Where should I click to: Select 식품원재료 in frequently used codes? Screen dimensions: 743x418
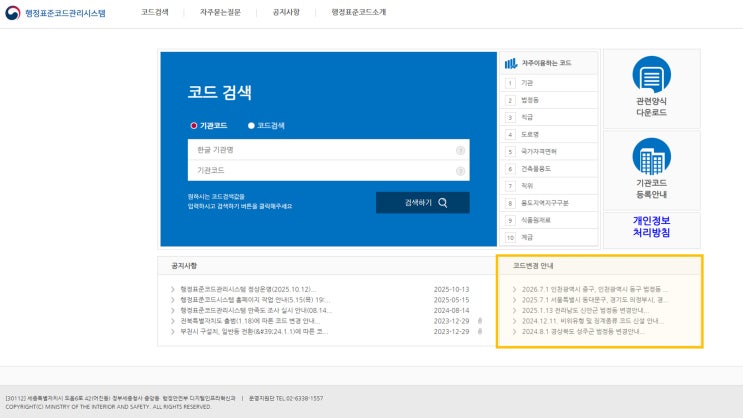tap(536, 220)
